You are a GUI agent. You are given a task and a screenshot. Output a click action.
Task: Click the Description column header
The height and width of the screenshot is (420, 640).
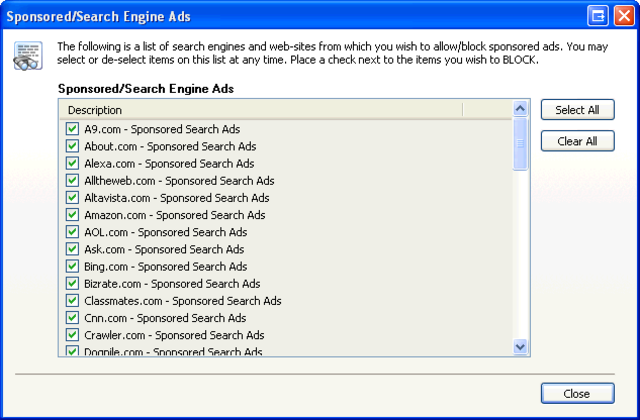point(261,110)
